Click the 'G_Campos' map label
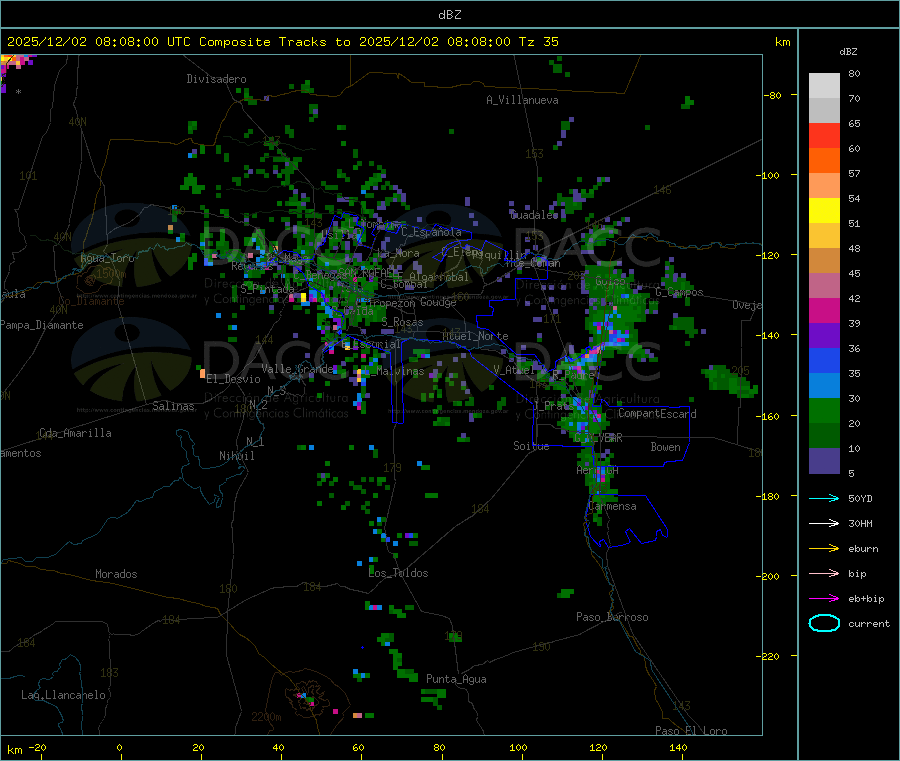The image size is (900, 761). [x=679, y=292]
